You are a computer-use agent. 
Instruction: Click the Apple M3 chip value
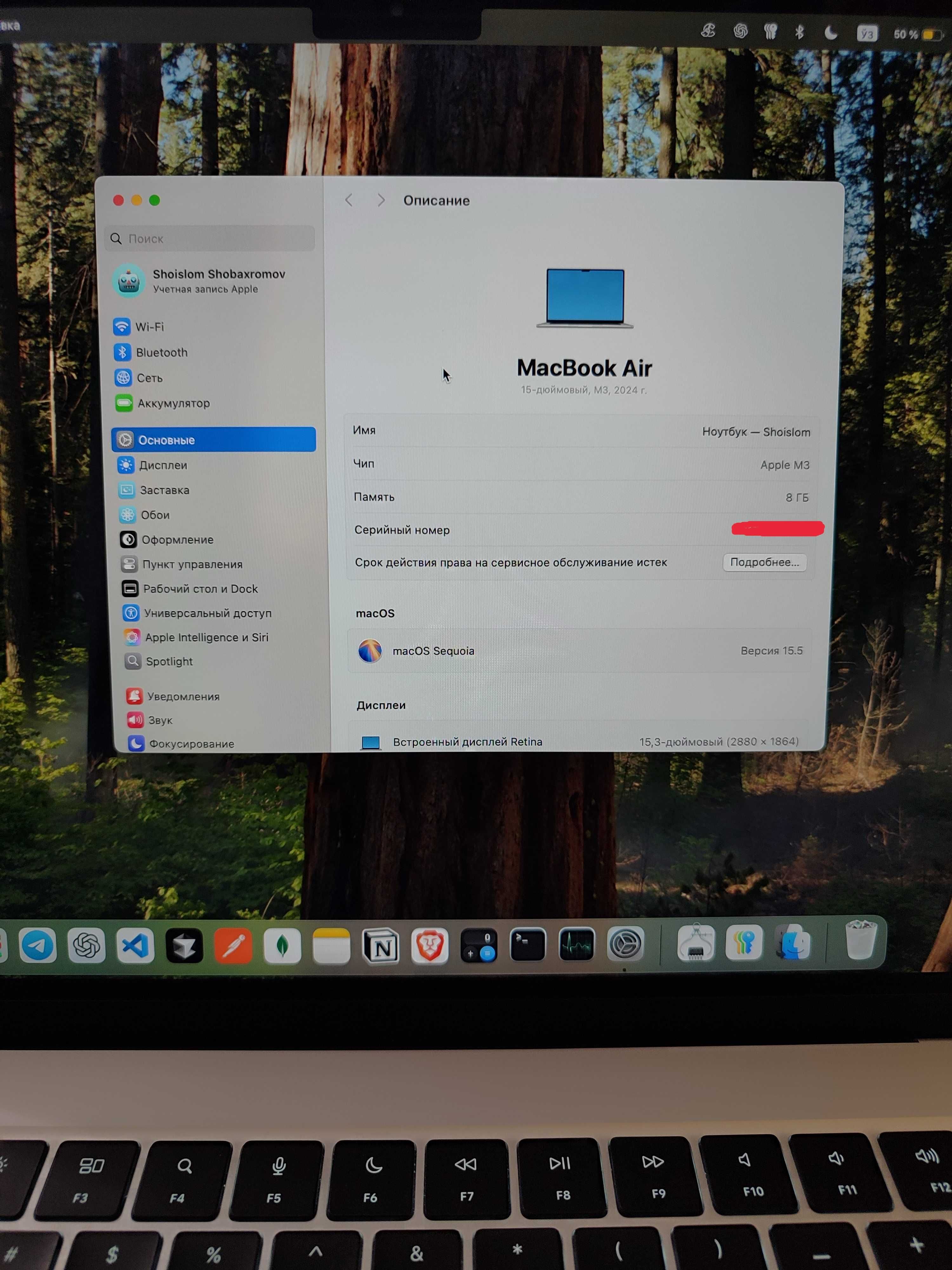pyautogui.click(x=784, y=465)
